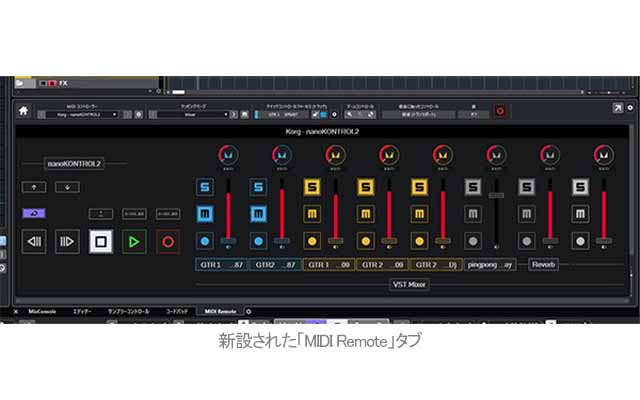Click yellow circle button on GTR 2 ..D) channel
Screen dimensions: 640x400
click(x=420, y=241)
